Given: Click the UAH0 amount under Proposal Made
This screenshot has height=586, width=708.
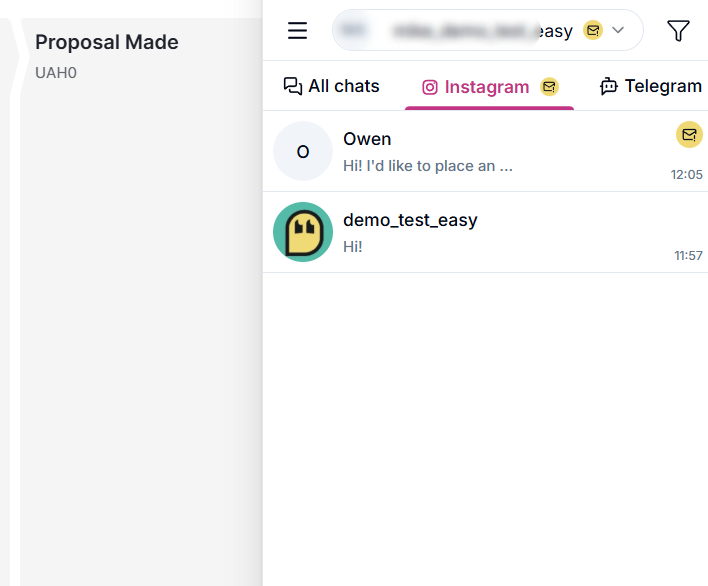Looking at the screenshot, I should point(56,73).
